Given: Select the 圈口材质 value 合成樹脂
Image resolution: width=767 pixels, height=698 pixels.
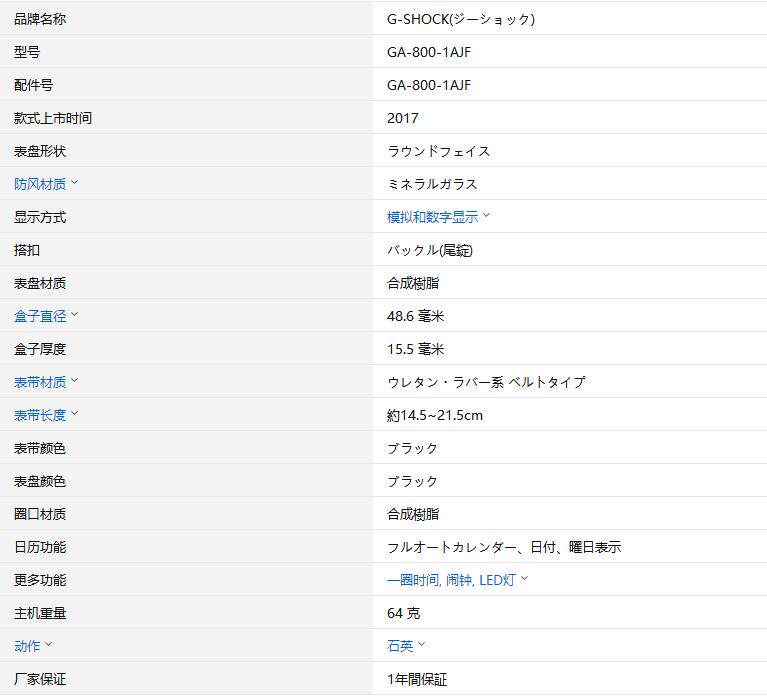Looking at the screenshot, I should (413, 514).
